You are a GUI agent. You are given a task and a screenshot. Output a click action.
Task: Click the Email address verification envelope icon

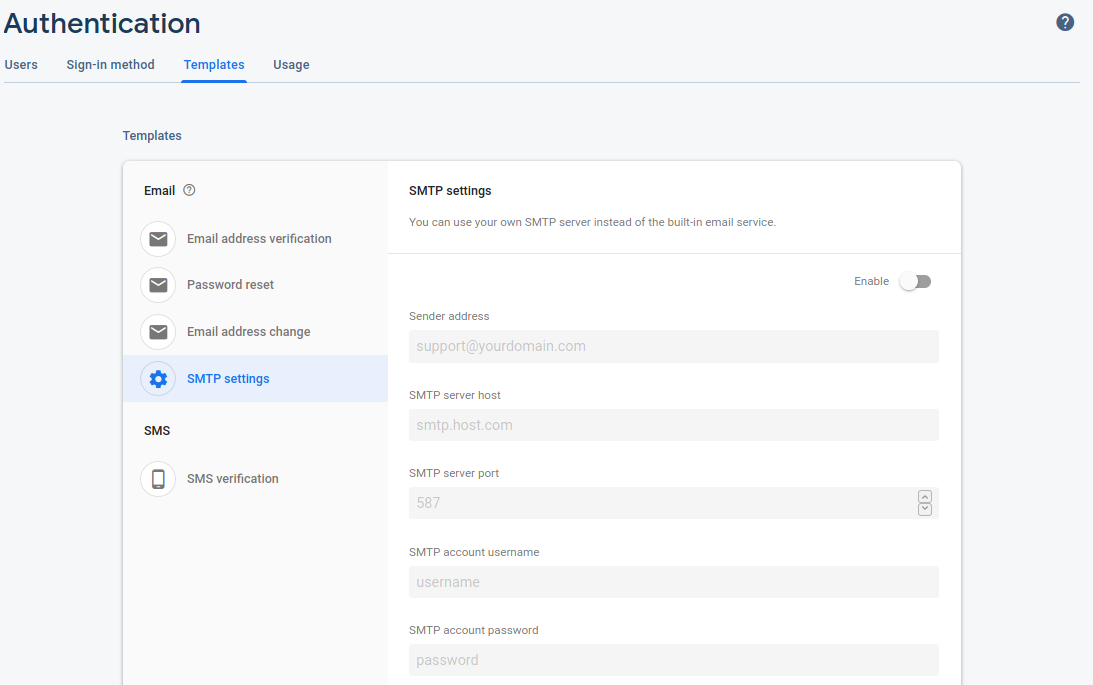[x=158, y=239]
